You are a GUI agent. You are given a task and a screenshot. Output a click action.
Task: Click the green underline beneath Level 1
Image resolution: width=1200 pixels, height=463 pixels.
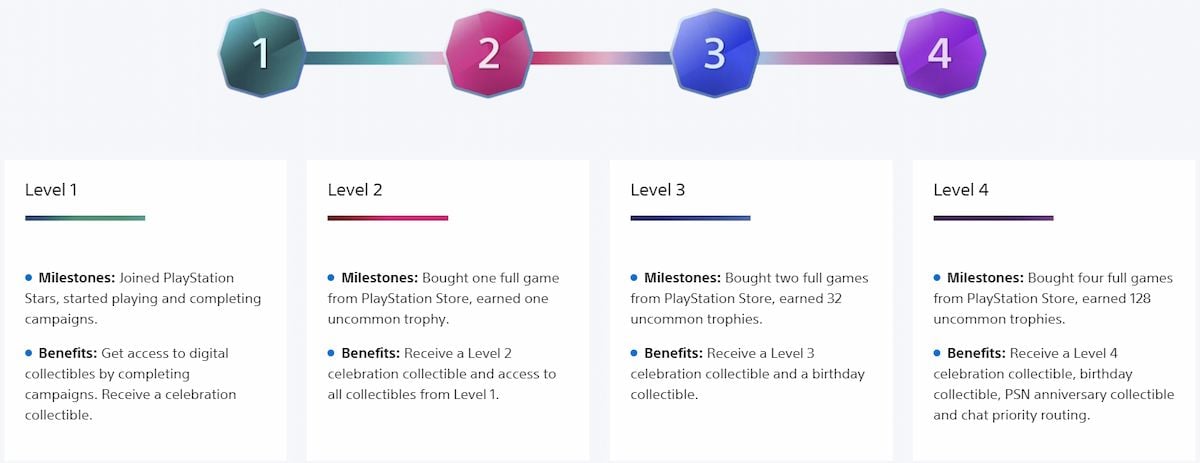click(x=85, y=218)
